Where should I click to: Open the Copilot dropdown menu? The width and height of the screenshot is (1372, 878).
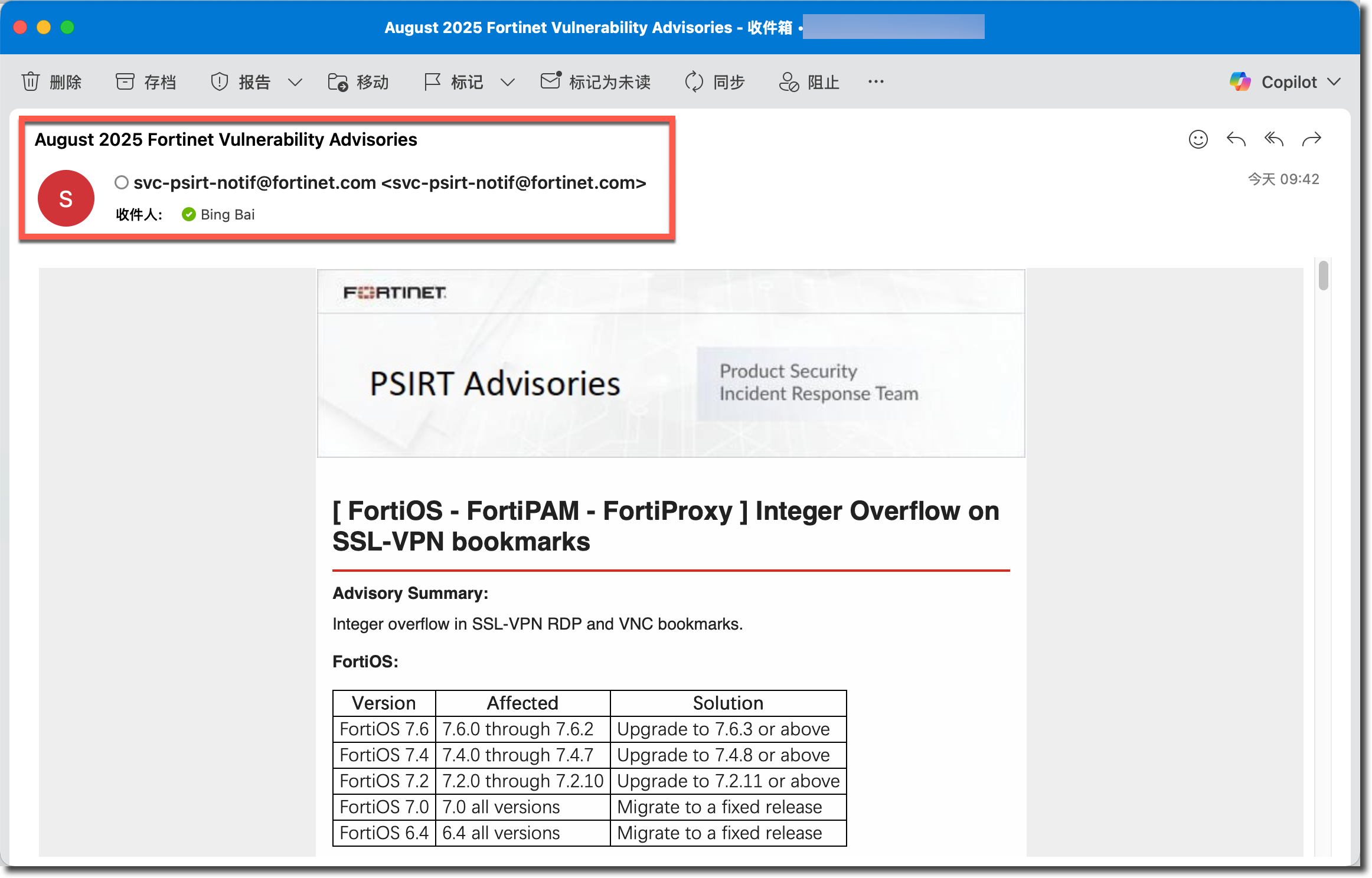(1334, 81)
